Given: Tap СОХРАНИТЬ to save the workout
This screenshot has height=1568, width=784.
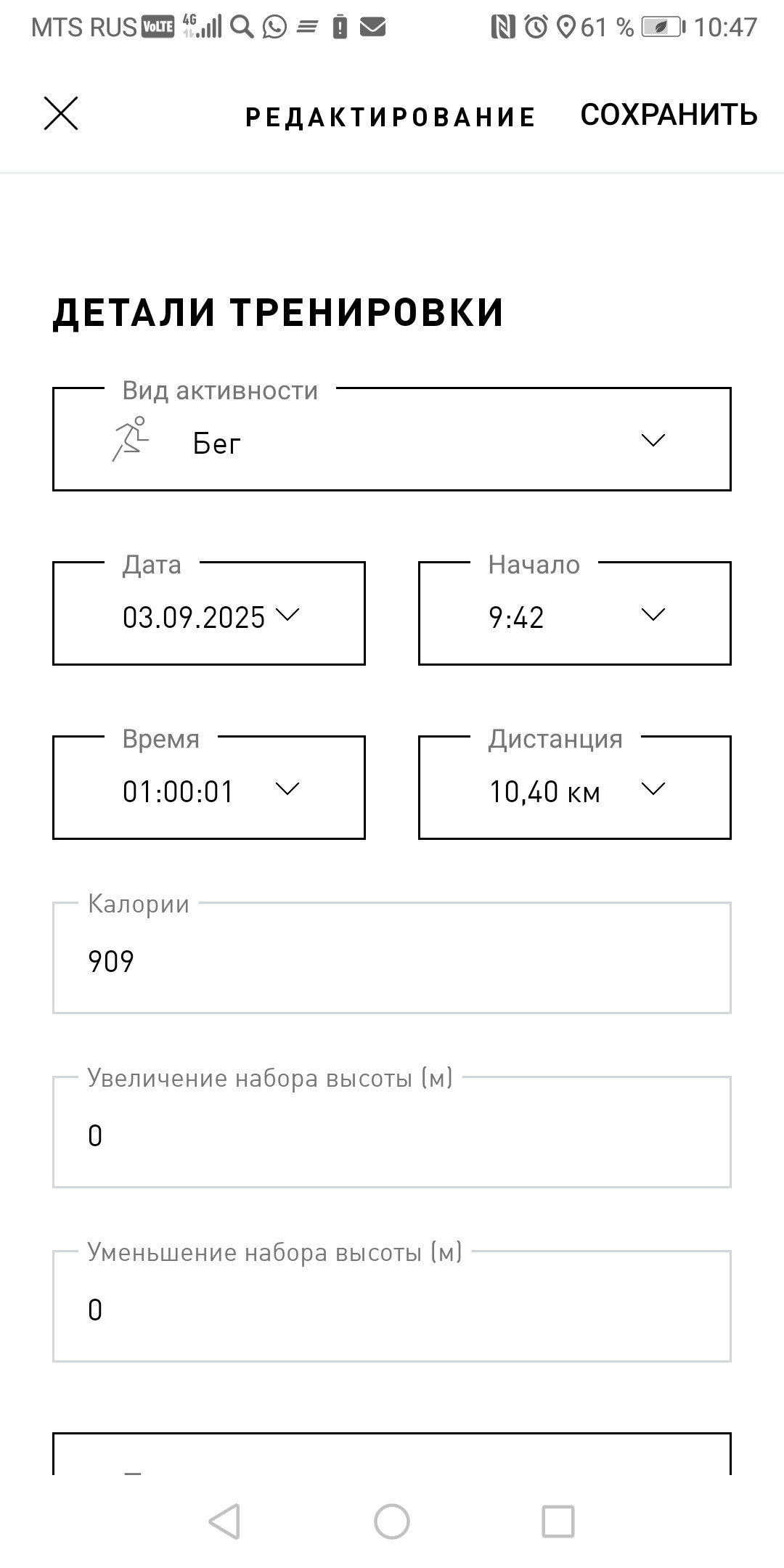Looking at the screenshot, I should click(669, 115).
